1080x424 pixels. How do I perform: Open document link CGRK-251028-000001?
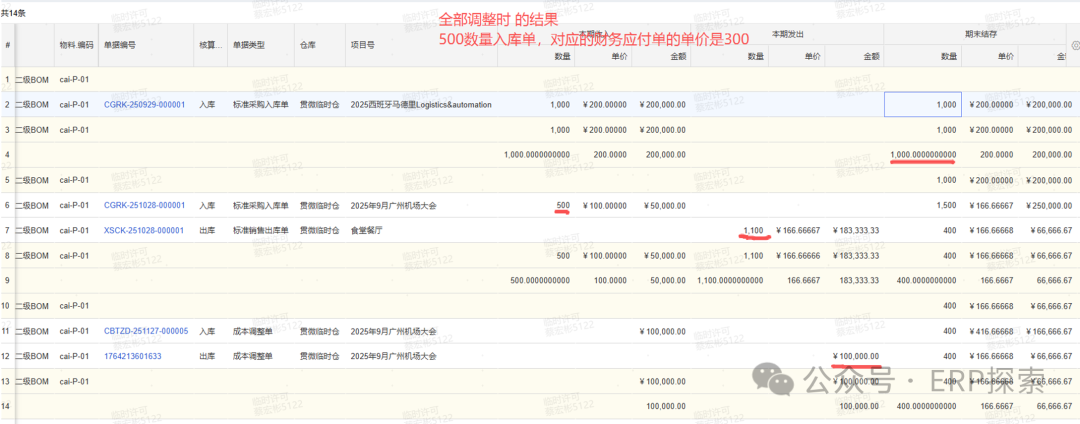[x=144, y=205]
